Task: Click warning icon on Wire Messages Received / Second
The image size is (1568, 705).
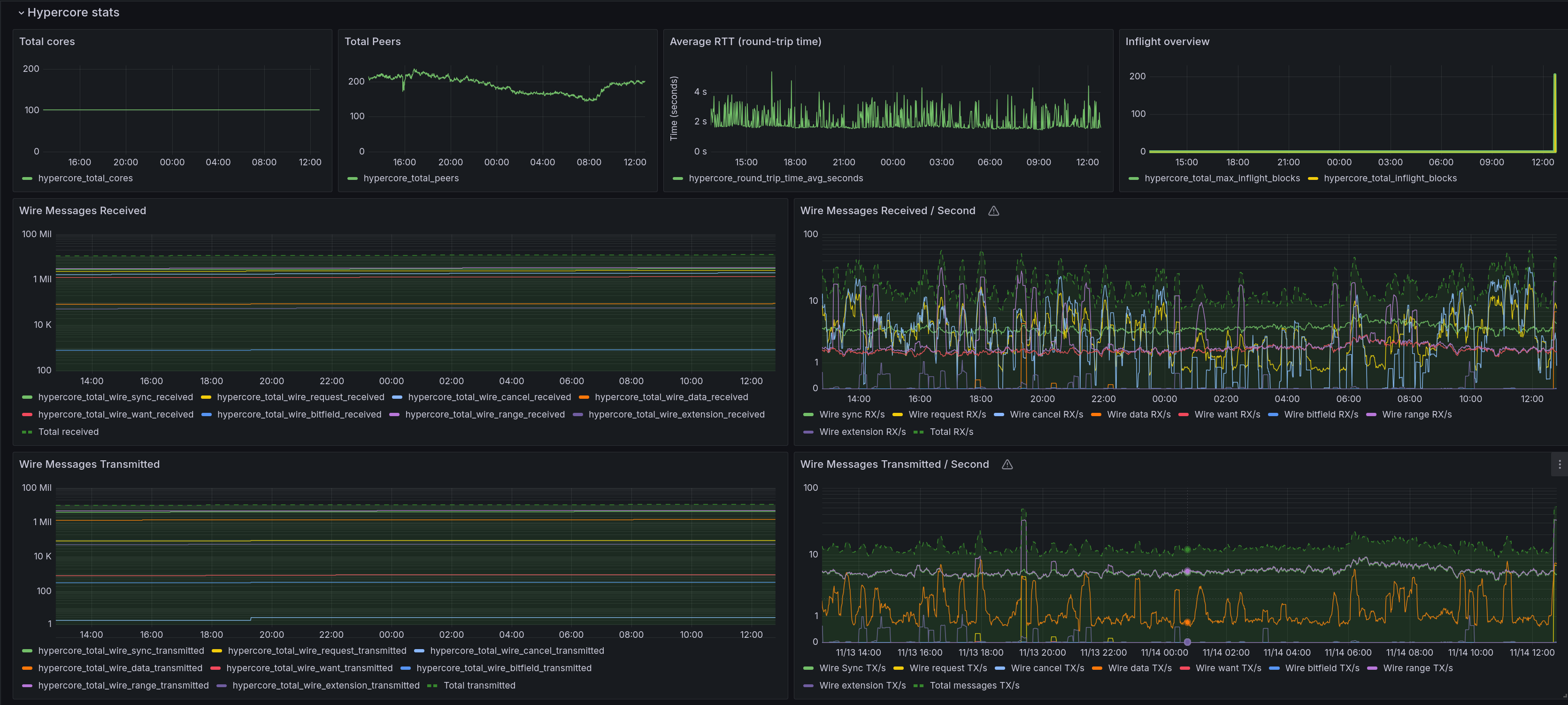Action: pyautogui.click(x=993, y=210)
